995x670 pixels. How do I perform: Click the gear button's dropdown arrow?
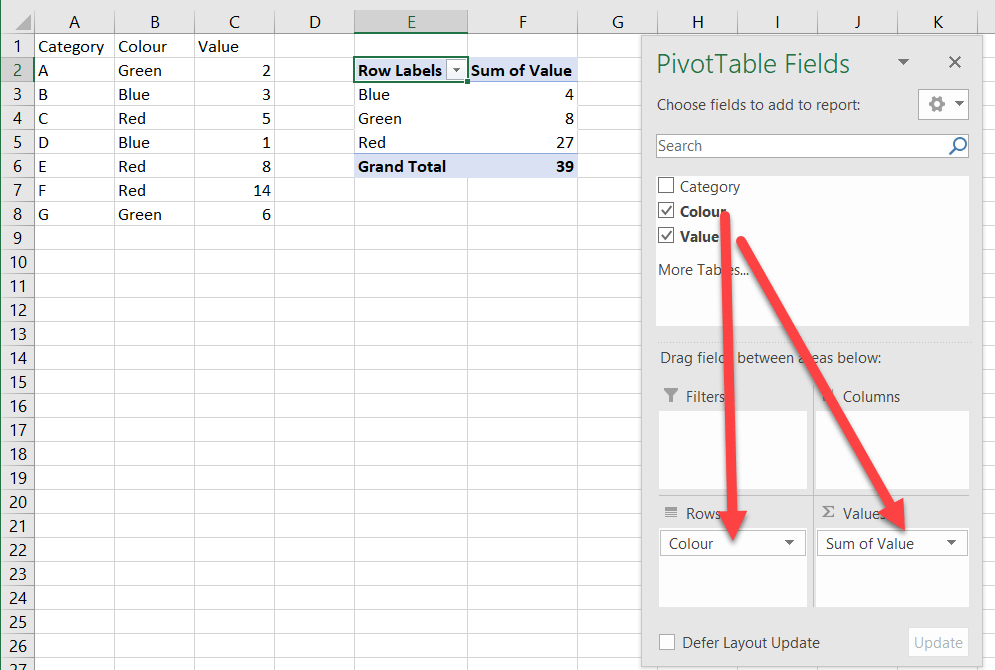[957, 104]
